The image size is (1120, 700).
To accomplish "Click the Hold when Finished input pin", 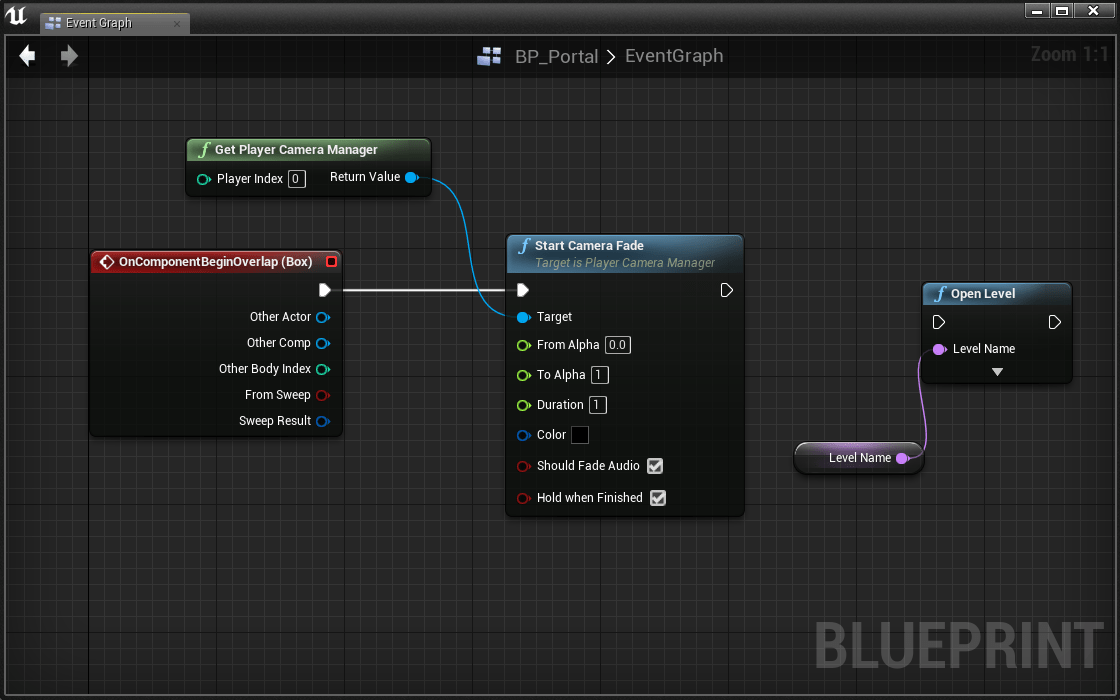I will coord(524,499).
